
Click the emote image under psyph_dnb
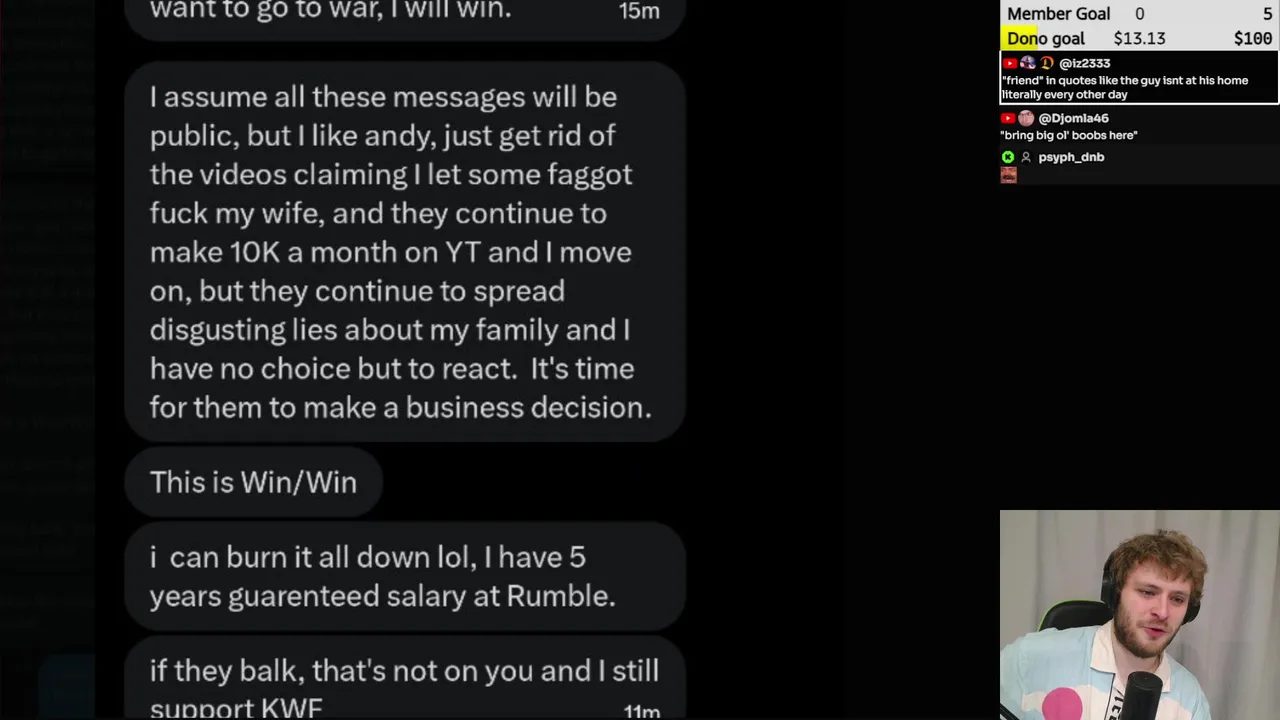coord(1008,175)
